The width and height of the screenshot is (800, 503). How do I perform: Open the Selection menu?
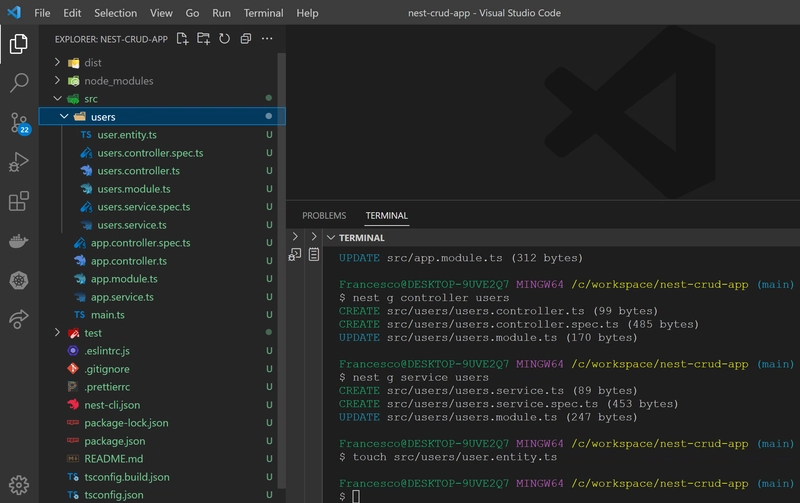(x=115, y=13)
